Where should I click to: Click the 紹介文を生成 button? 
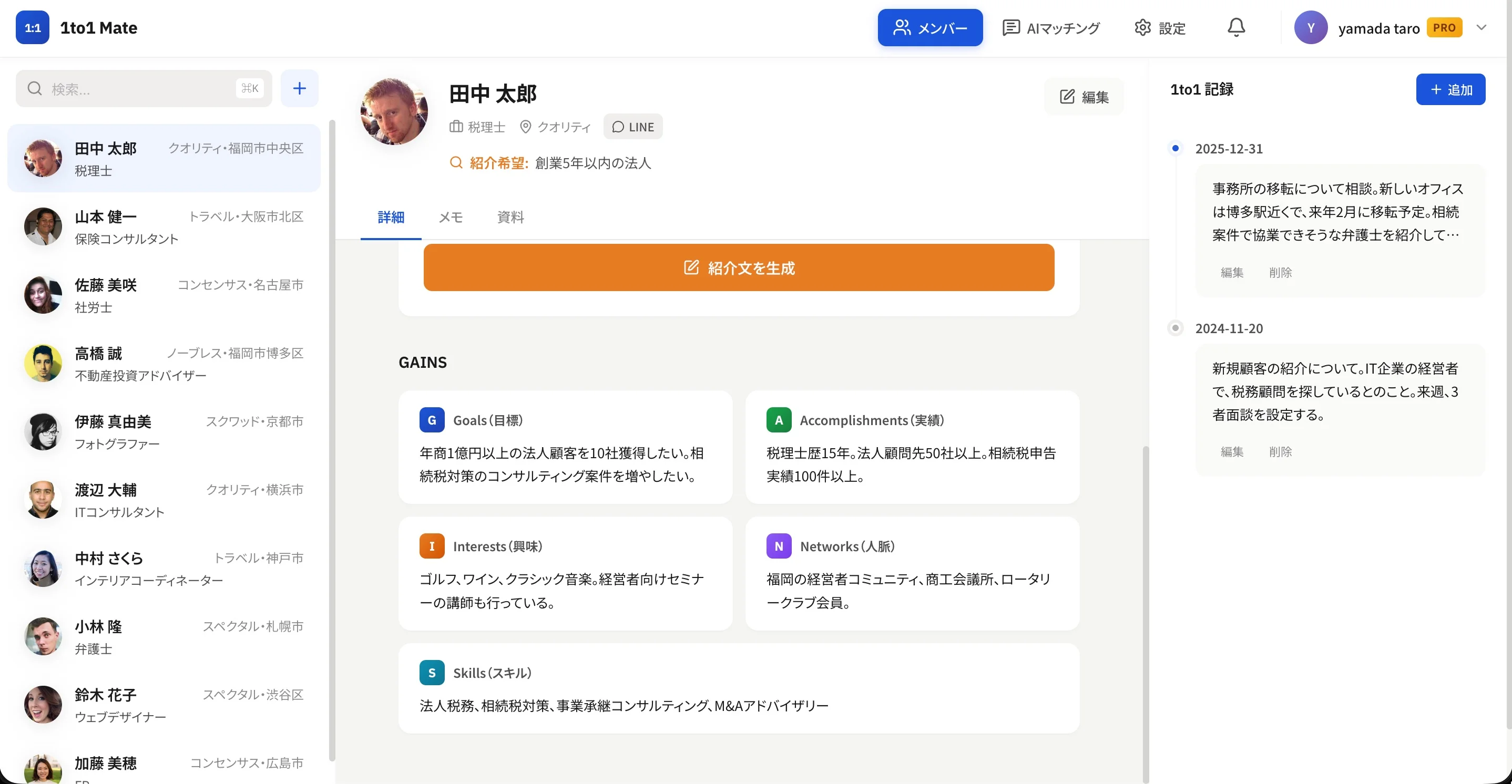pos(739,267)
